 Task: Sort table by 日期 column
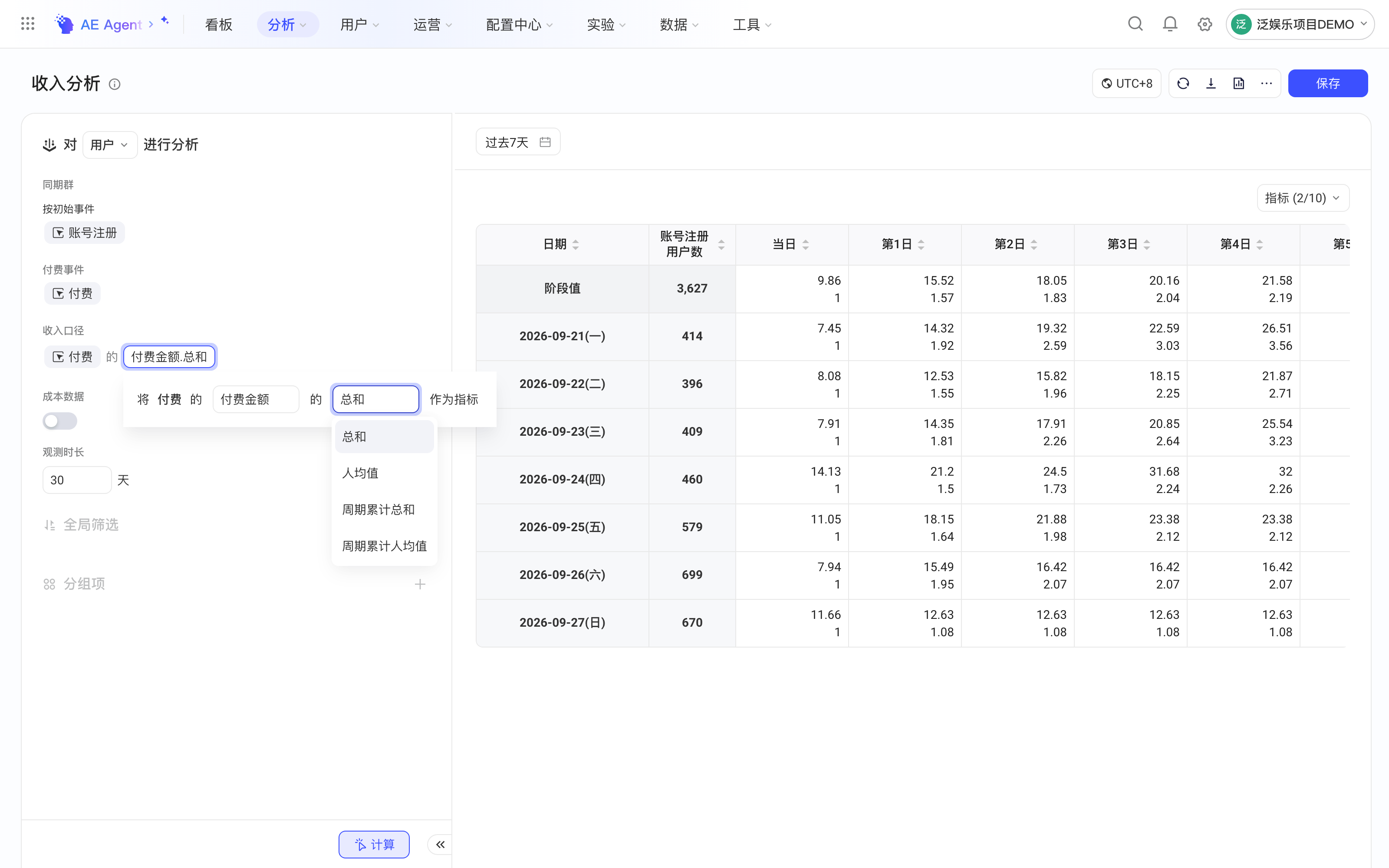coord(576,244)
